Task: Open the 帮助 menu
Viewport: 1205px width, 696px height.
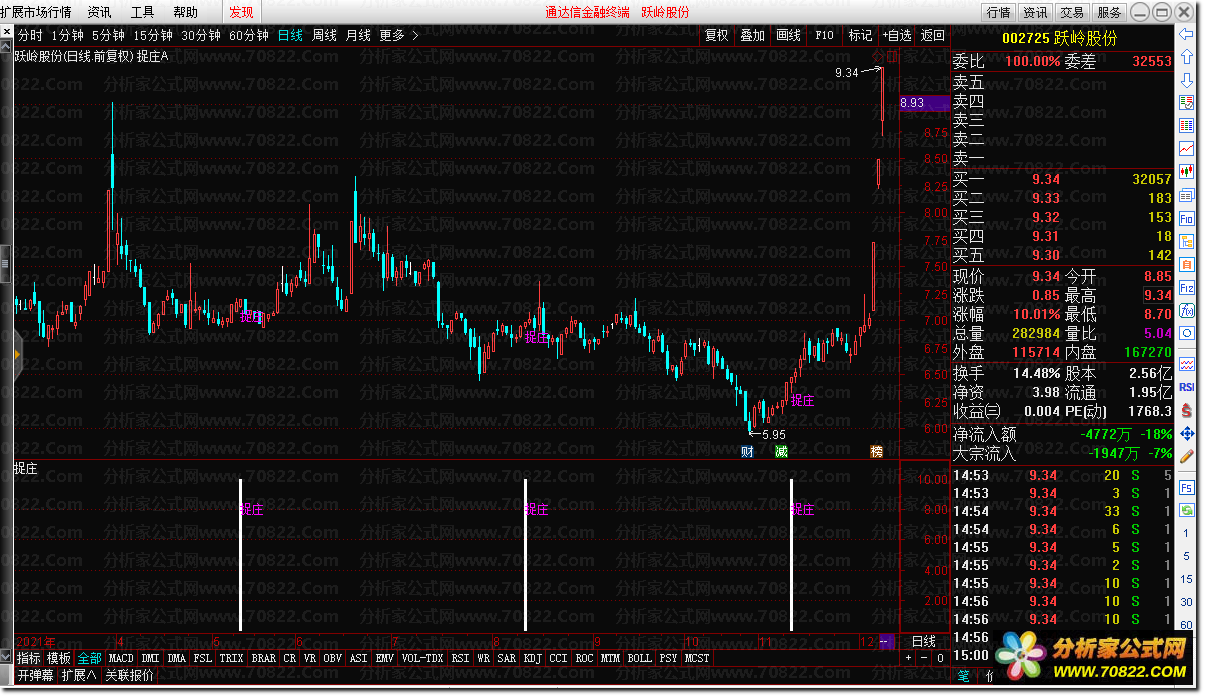Action: (x=185, y=12)
